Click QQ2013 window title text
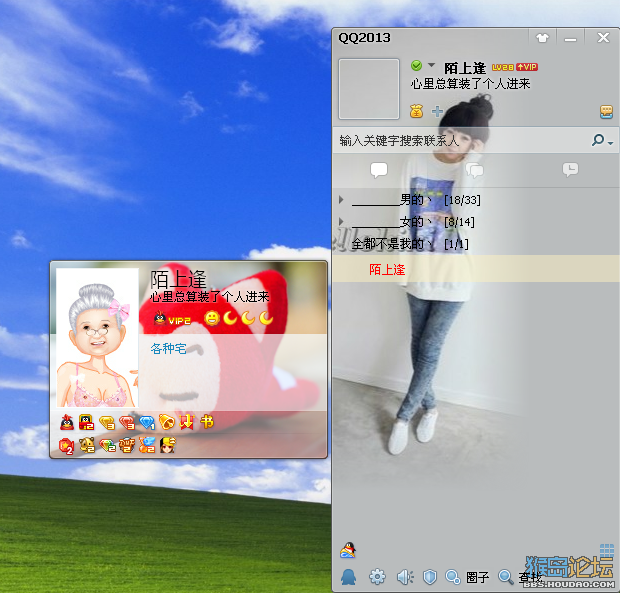 click(364, 38)
